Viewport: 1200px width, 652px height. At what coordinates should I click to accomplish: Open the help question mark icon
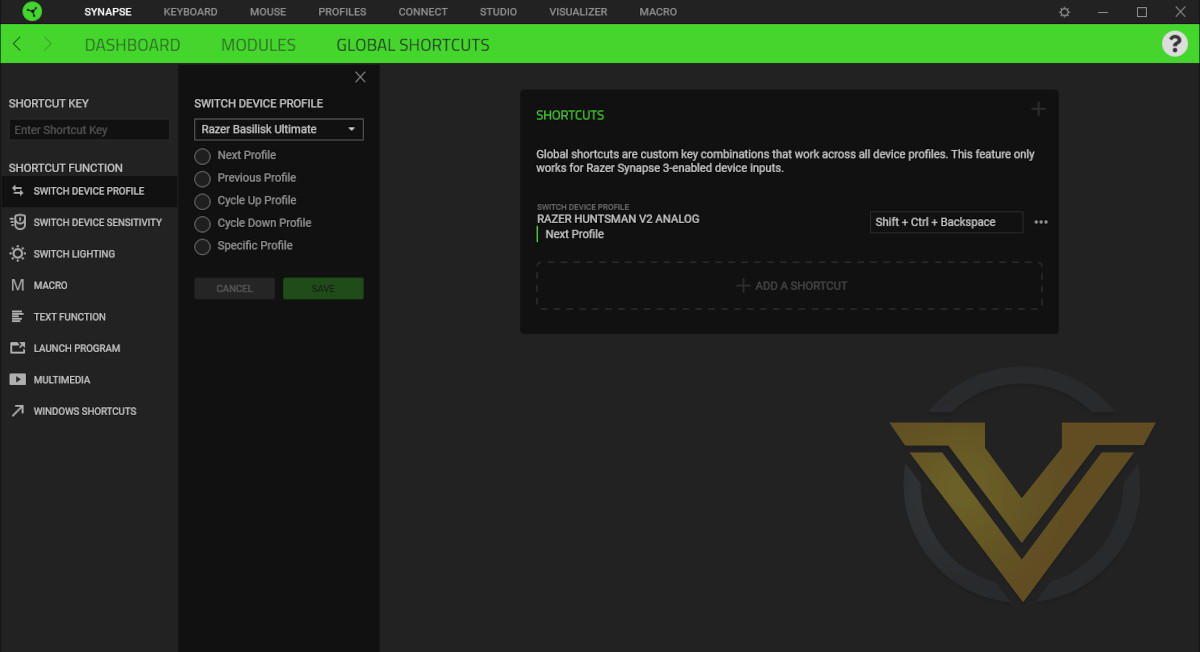tap(1174, 44)
